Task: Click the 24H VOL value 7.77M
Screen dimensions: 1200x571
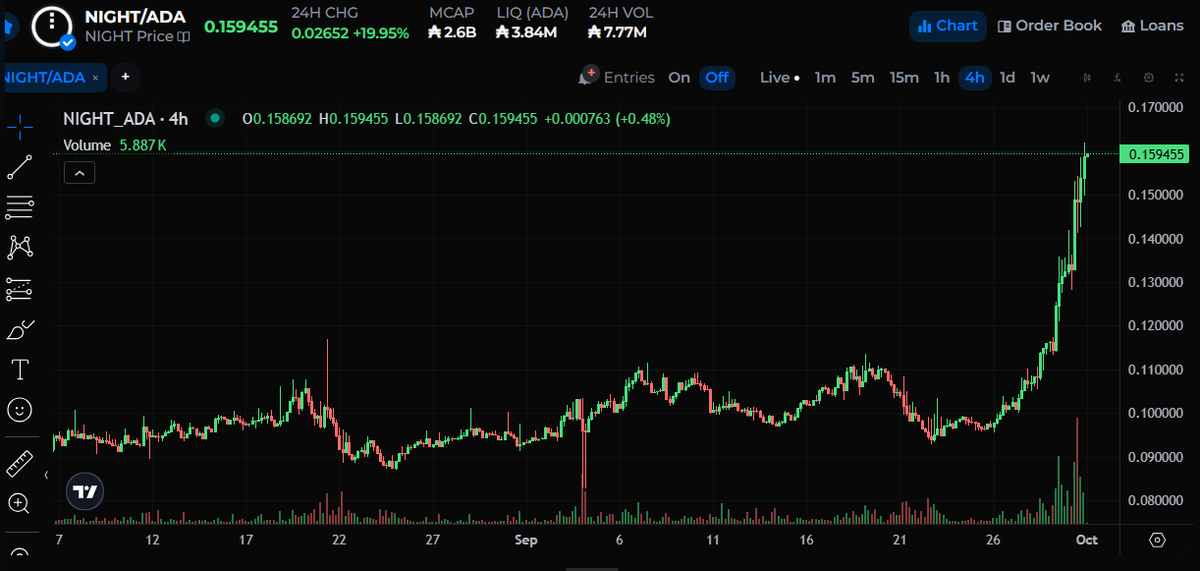Action: click(618, 32)
